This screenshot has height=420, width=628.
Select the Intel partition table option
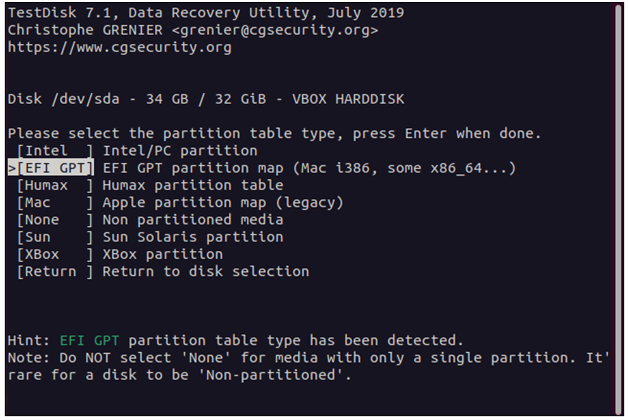click(55, 151)
